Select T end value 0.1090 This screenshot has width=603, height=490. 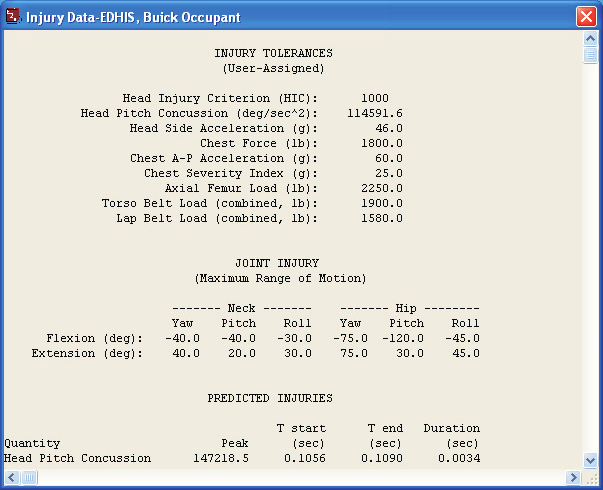(x=382, y=458)
